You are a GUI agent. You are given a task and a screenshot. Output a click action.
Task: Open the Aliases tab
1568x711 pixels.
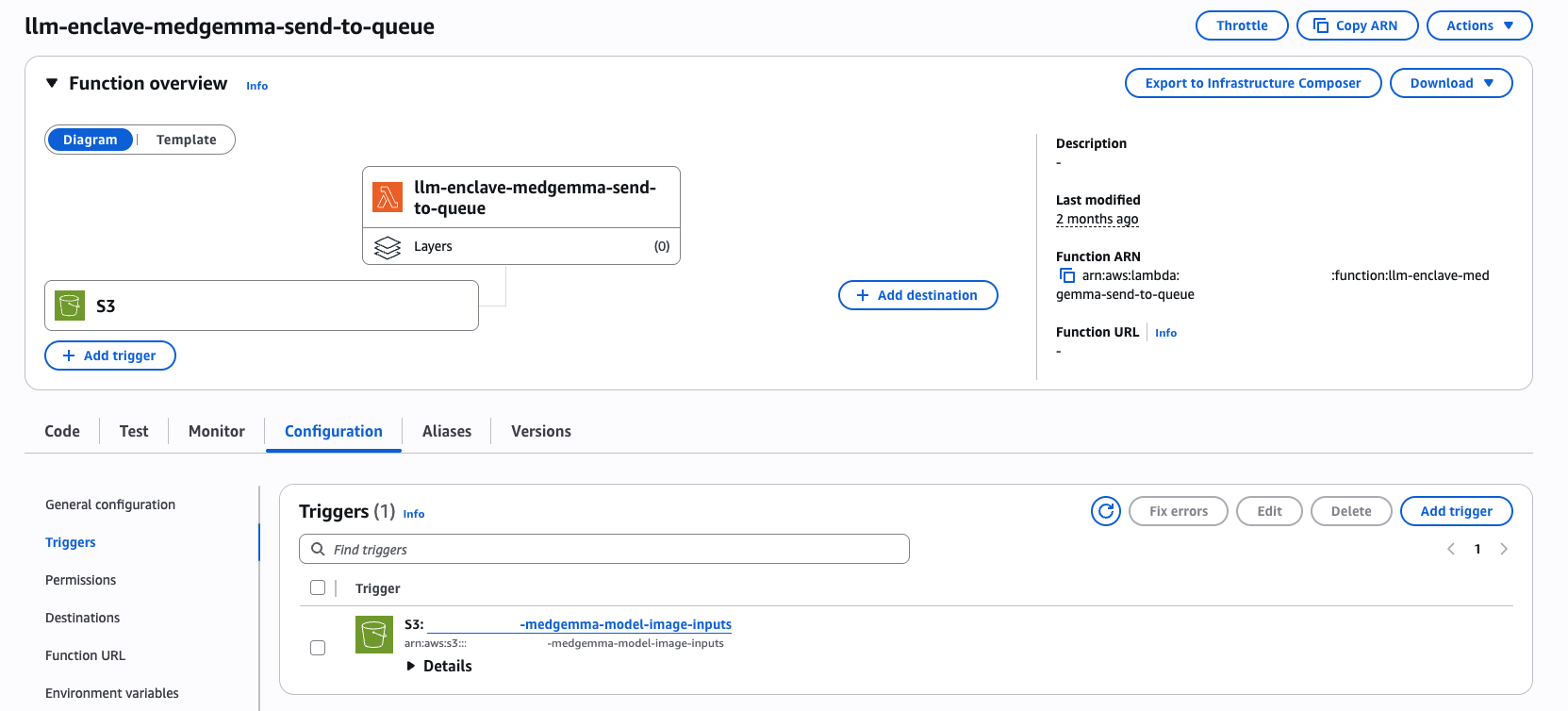[x=447, y=431]
